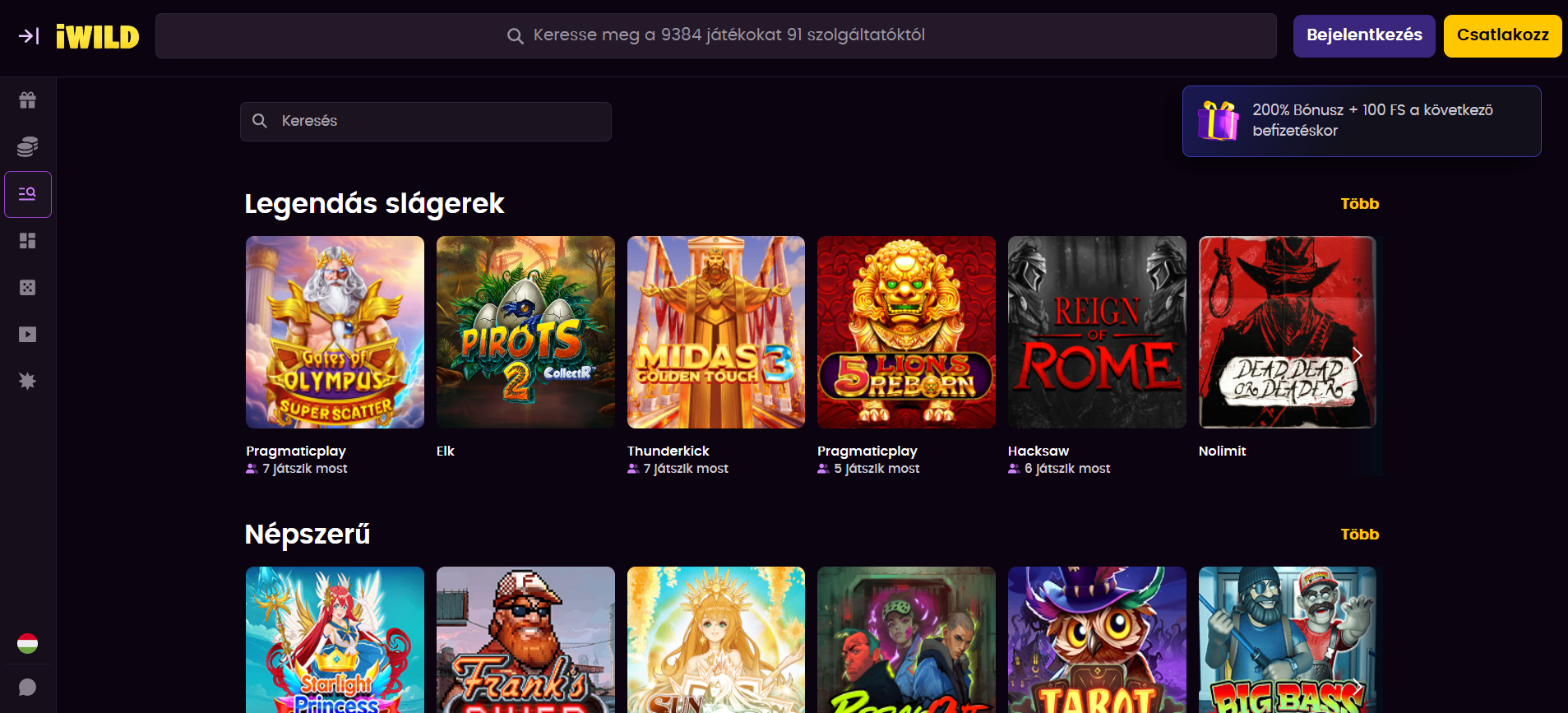Click '5 játszik most' text
Screen dimensions: 1568x713
click(x=877, y=469)
